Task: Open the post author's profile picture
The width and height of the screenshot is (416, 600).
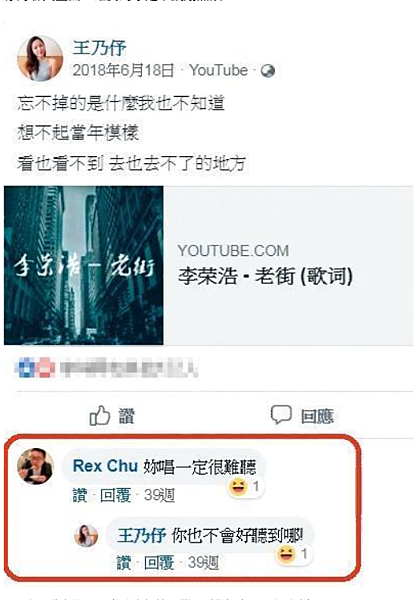Action: pos(40,59)
